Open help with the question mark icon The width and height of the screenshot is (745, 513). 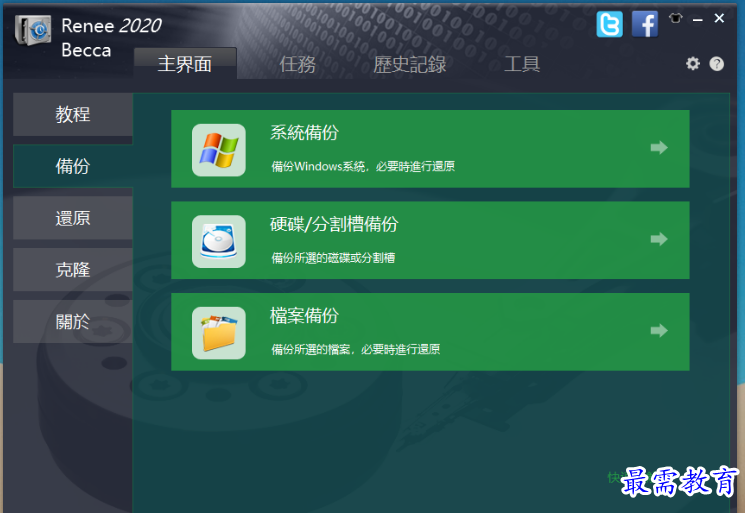tap(716, 64)
